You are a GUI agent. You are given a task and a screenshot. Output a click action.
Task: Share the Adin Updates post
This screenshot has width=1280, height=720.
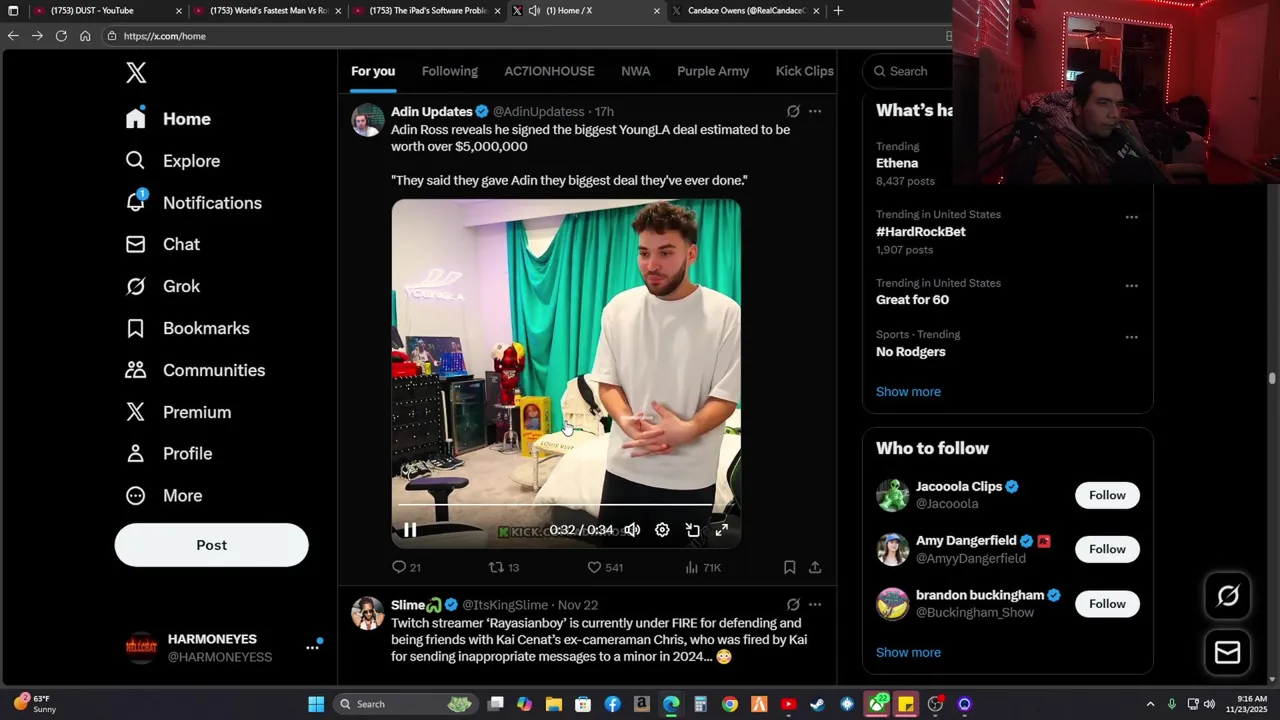click(x=815, y=567)
